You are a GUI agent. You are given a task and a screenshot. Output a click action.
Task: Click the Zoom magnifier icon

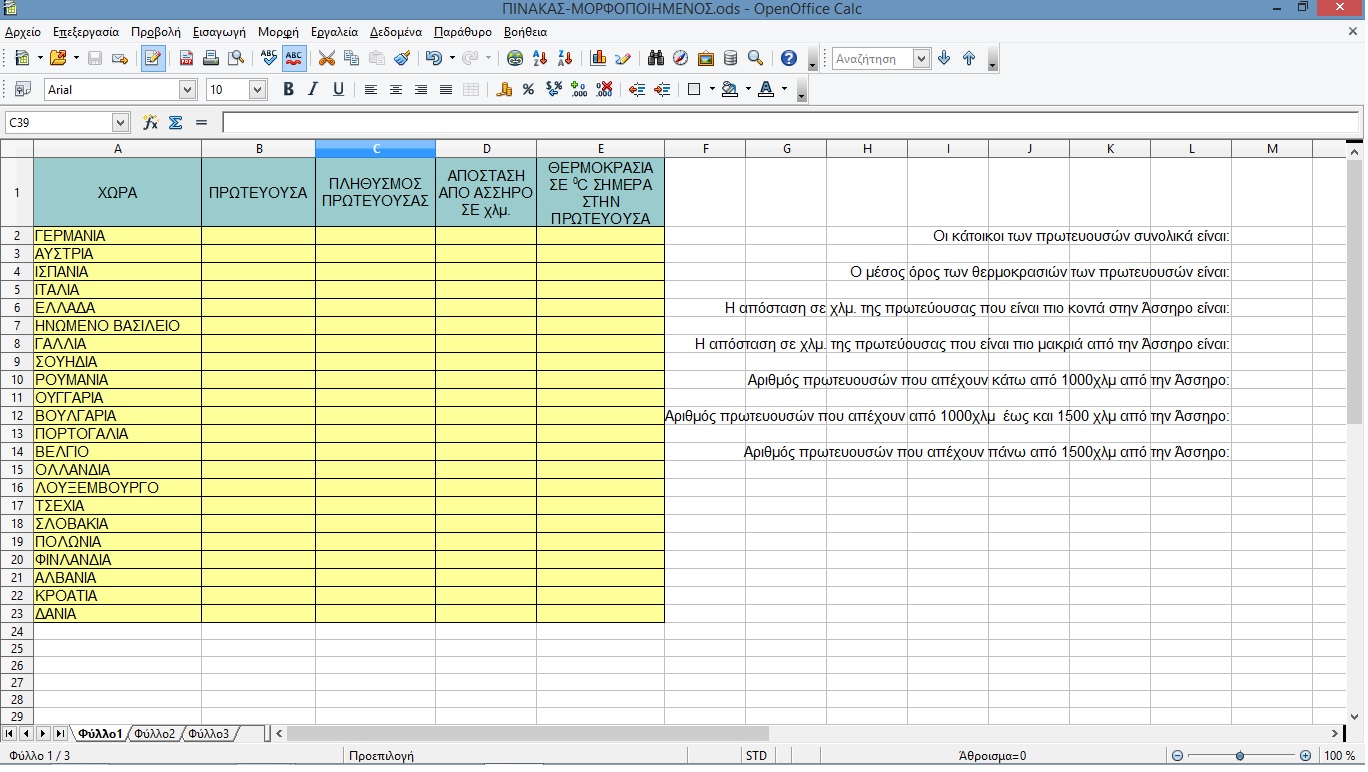point(756,58)
